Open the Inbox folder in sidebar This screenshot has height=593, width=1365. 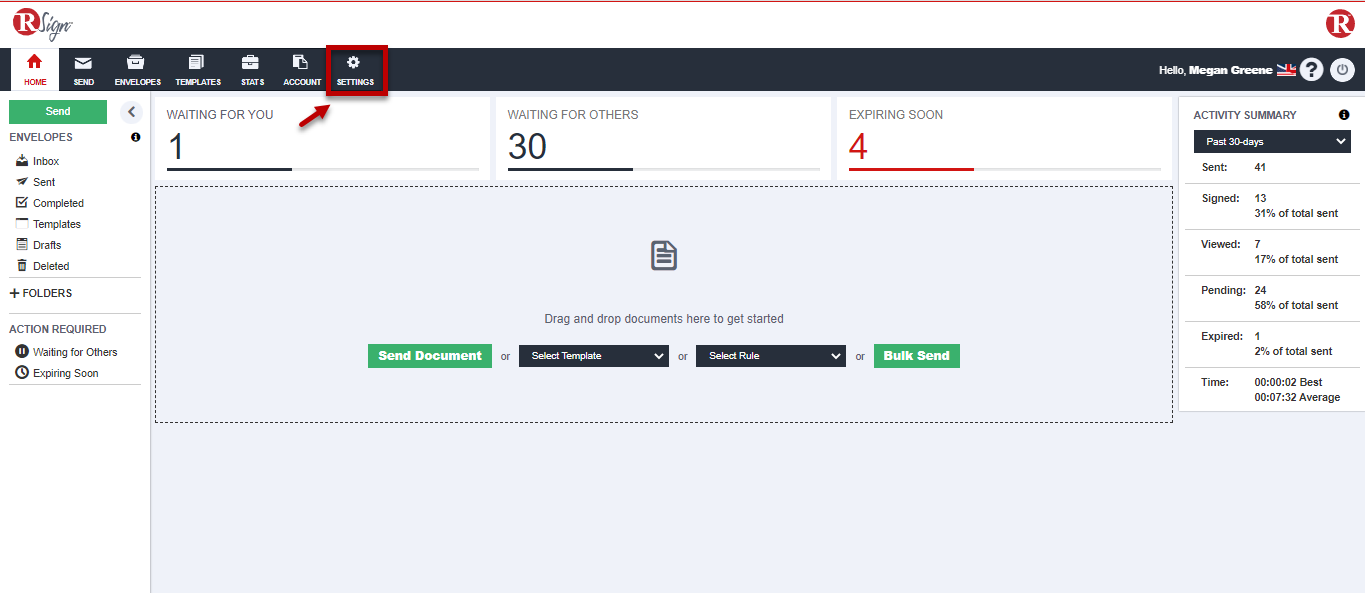coord(45,161)
